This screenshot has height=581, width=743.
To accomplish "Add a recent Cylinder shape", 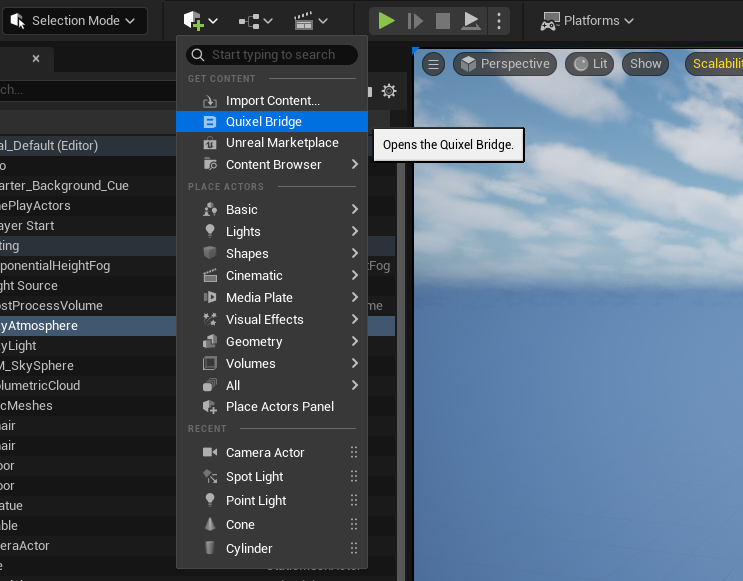I will pyautogui.click(x=272, y=548).
